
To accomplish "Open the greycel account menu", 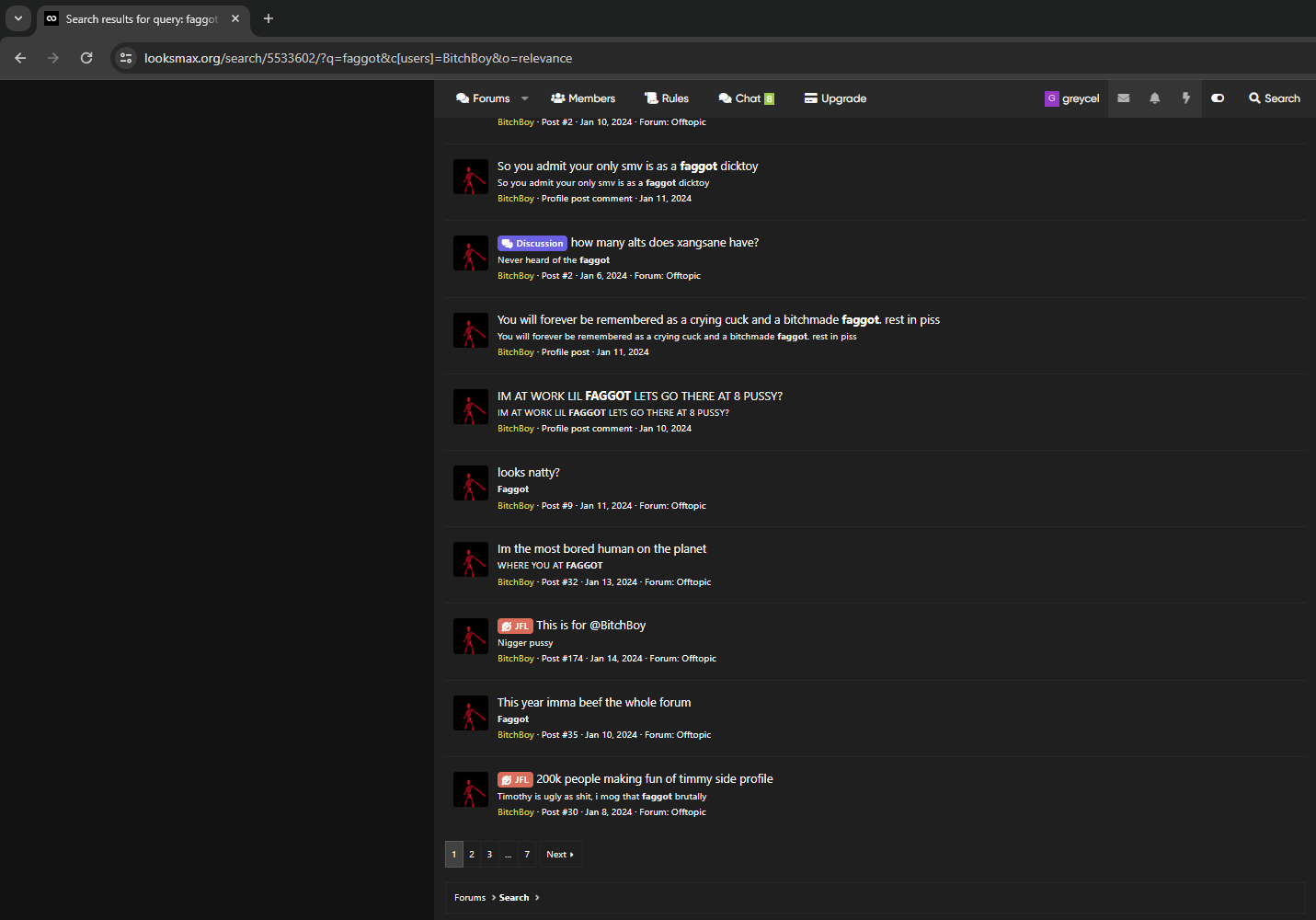I will point(1071,98).
